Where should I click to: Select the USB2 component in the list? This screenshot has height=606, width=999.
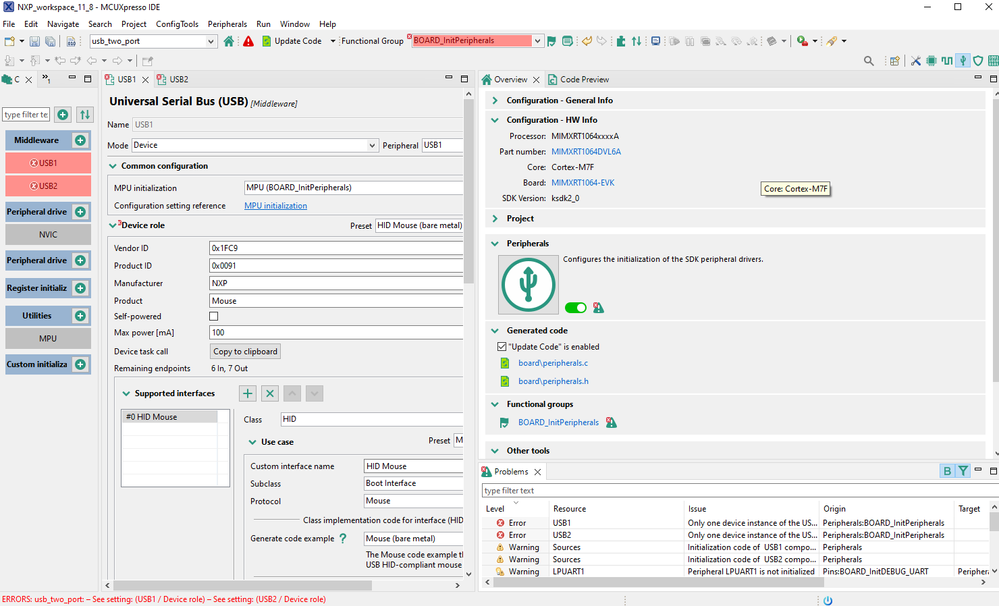coord(48,186)
